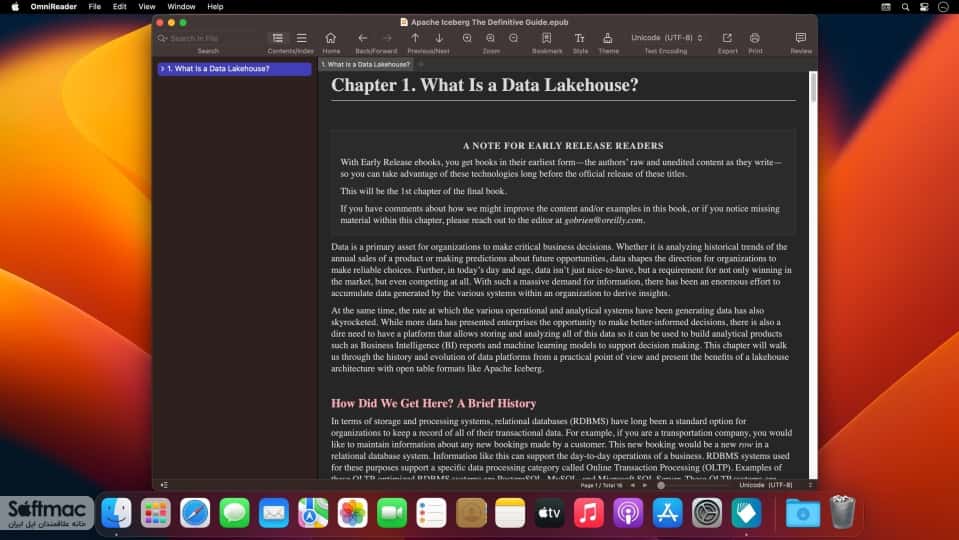Toggle sidebar via bottom-left status icon

(164, 485)
